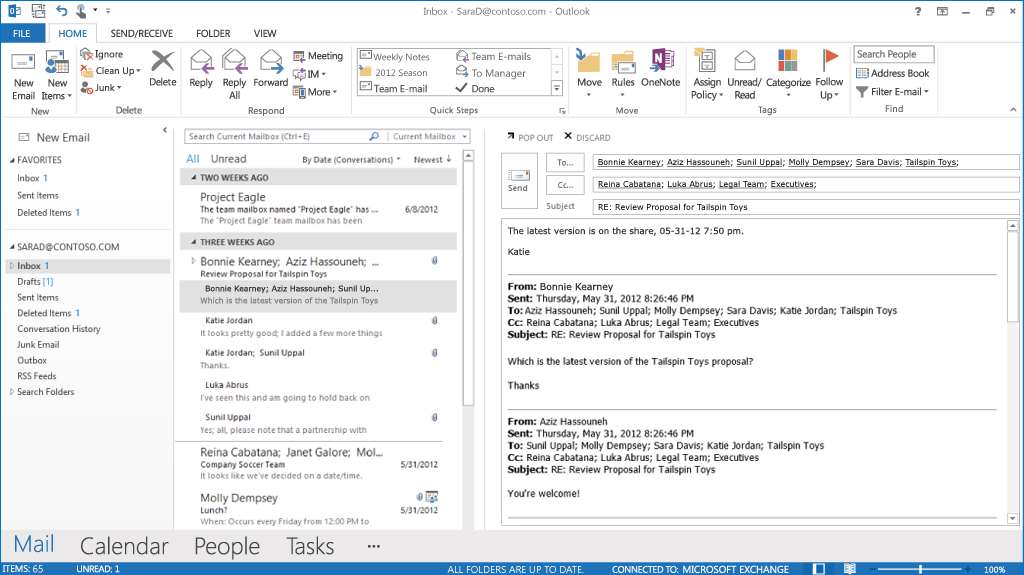Viewport: 1024px width, 575px height.
Task: Click the Search Current Mailbox field
Action: point(277,137)
